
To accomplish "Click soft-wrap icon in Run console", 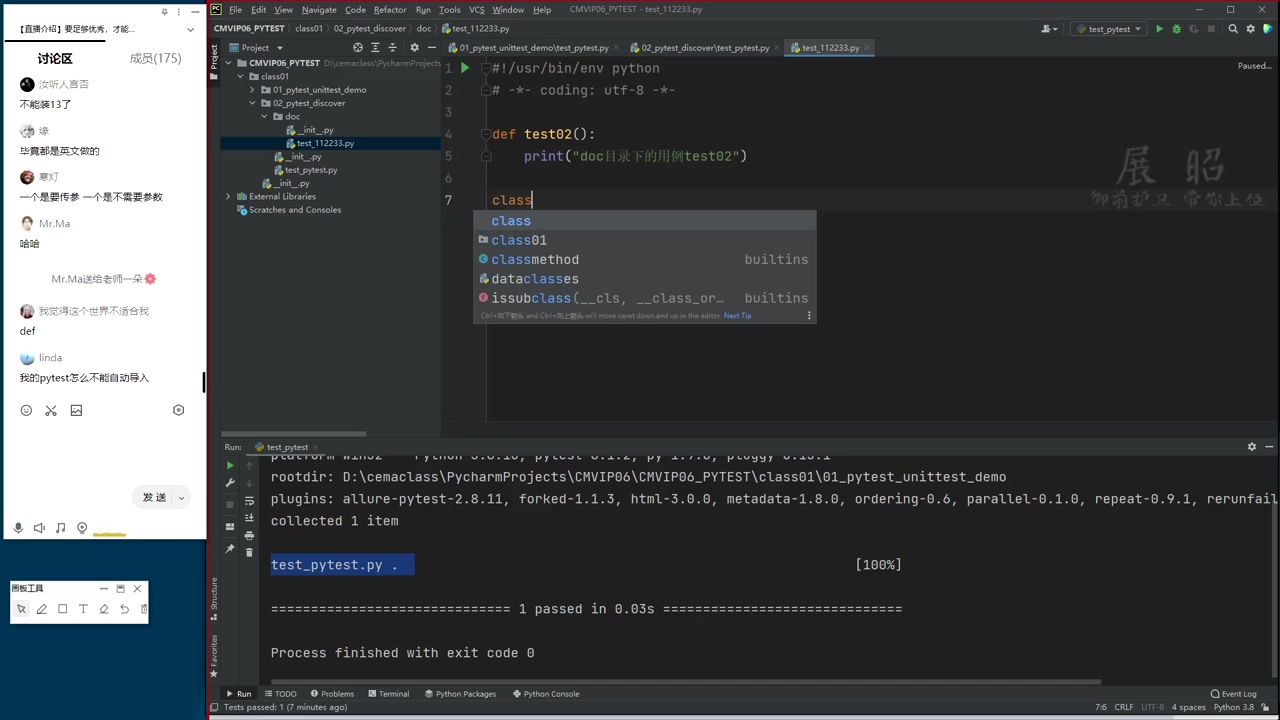I will click(x=249, y=500).
